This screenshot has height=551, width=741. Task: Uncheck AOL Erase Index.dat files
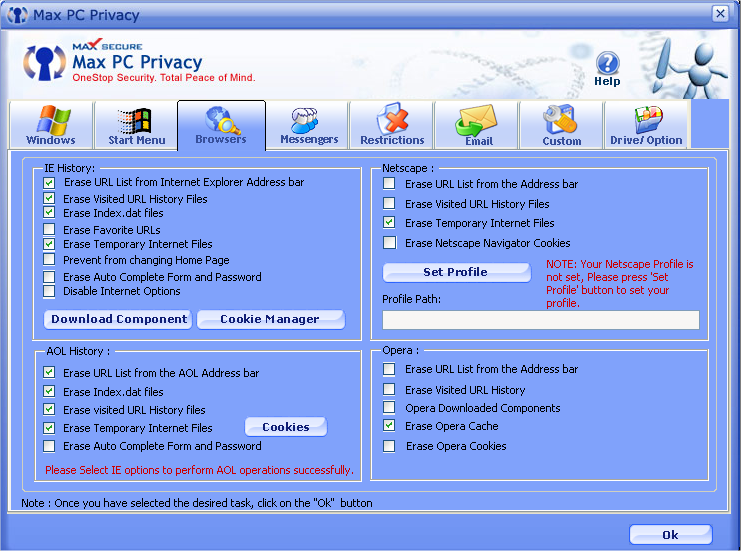(49, 391)
